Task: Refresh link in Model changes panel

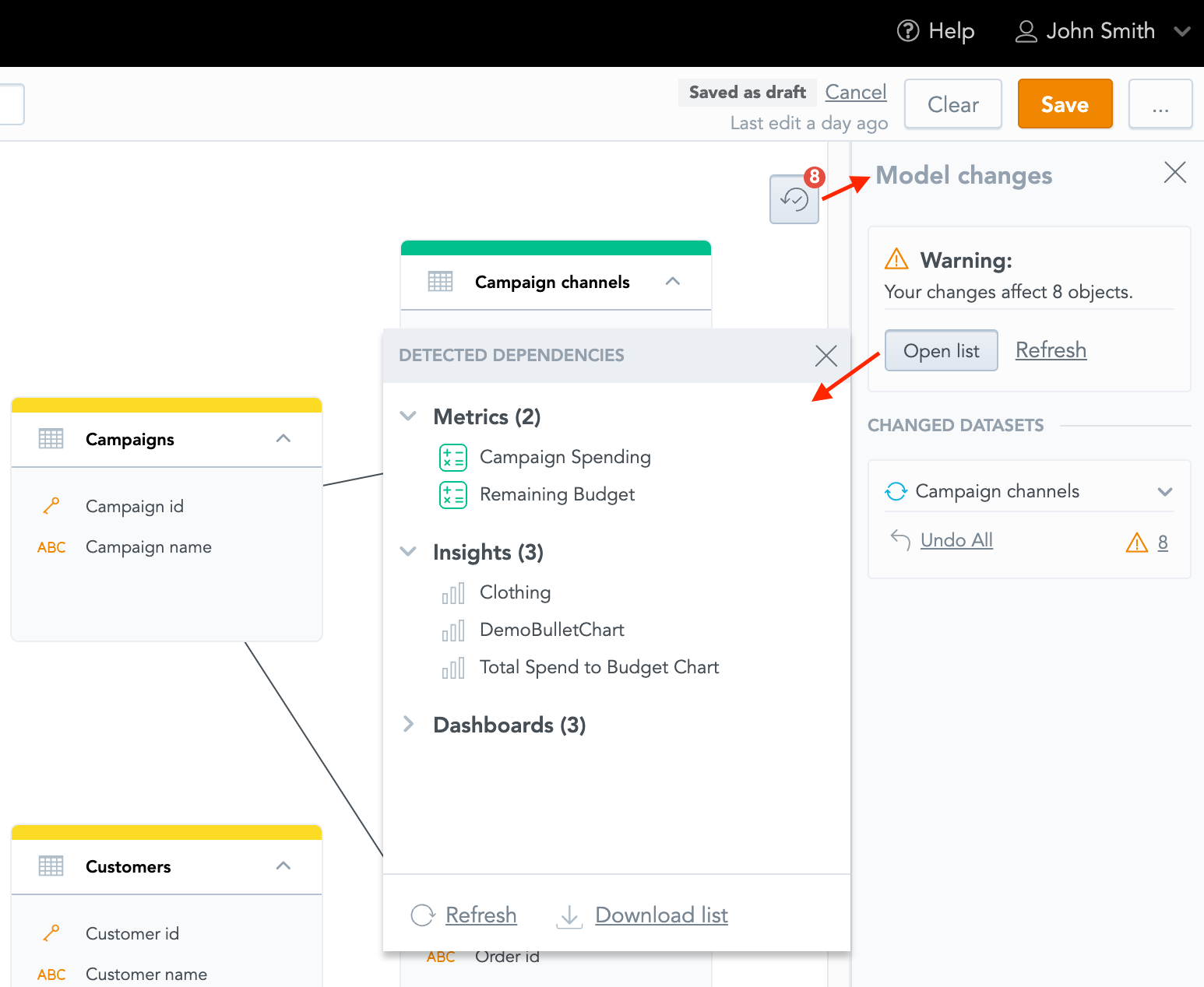Action: tap(1051, 350)
